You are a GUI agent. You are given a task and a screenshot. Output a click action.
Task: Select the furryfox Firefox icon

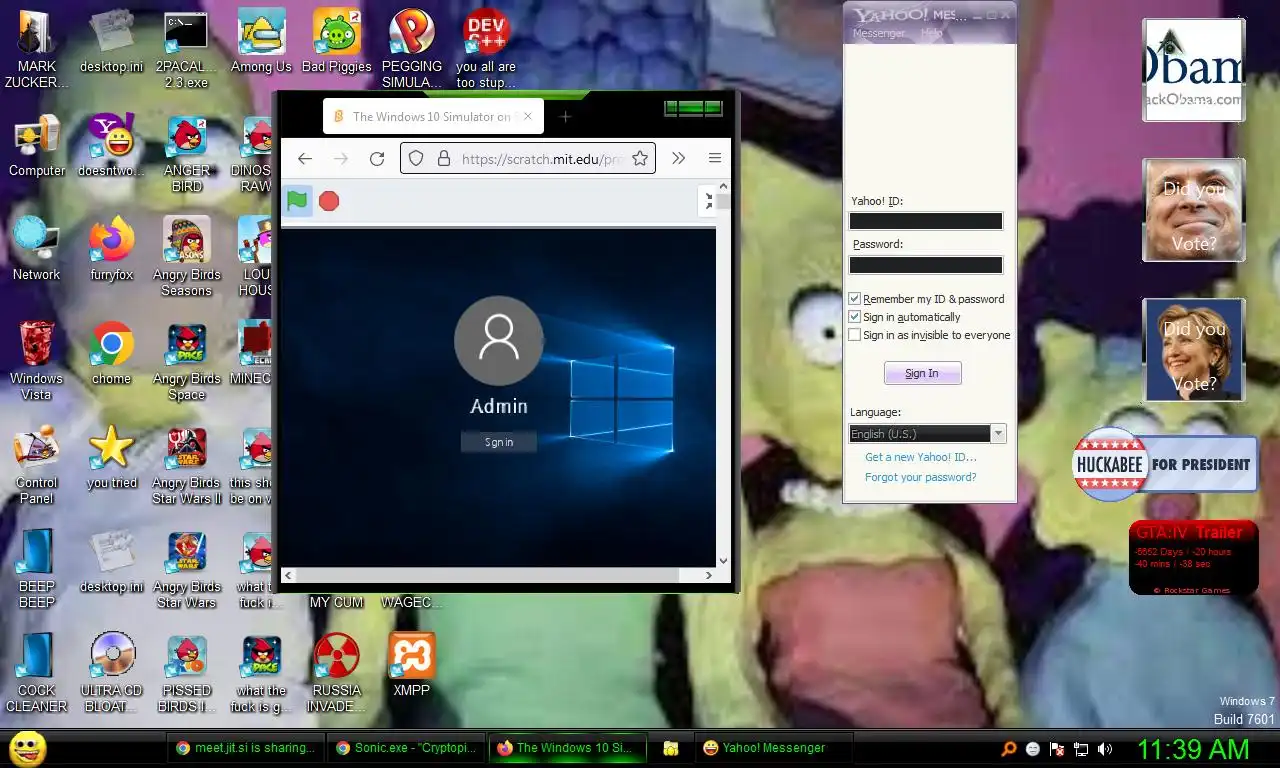click(111, 250)
